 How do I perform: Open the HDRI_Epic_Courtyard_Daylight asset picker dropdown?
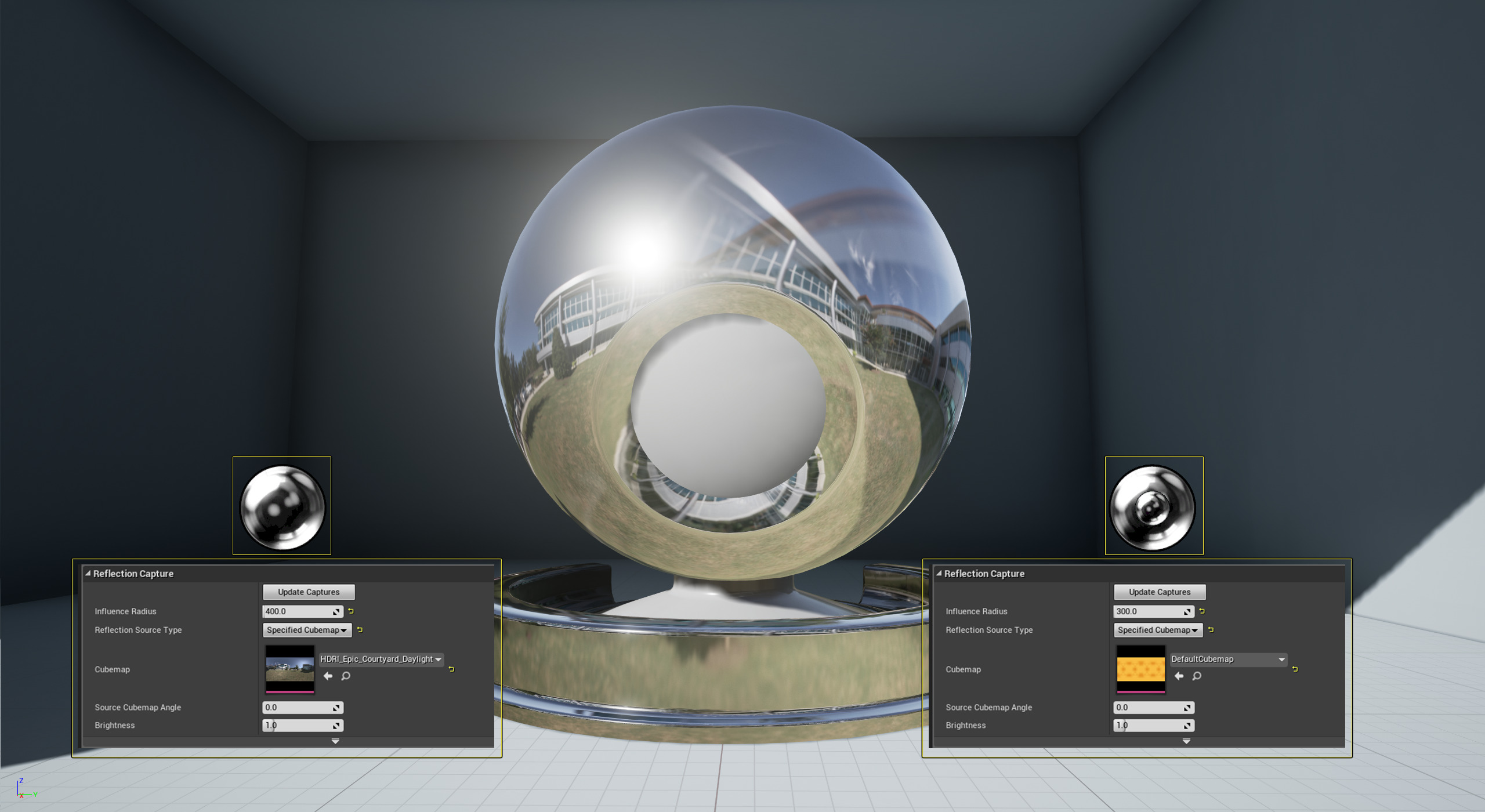coord(381,659)
